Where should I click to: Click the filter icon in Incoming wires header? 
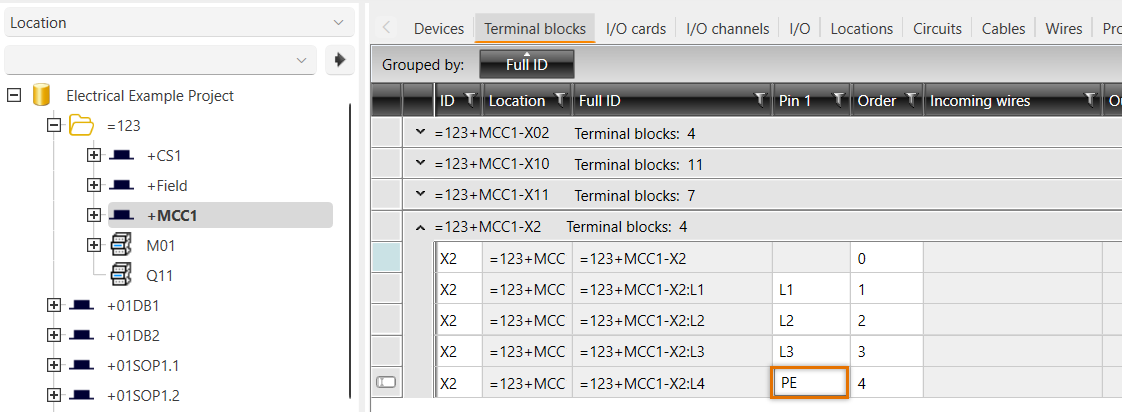coord(1090,100)
